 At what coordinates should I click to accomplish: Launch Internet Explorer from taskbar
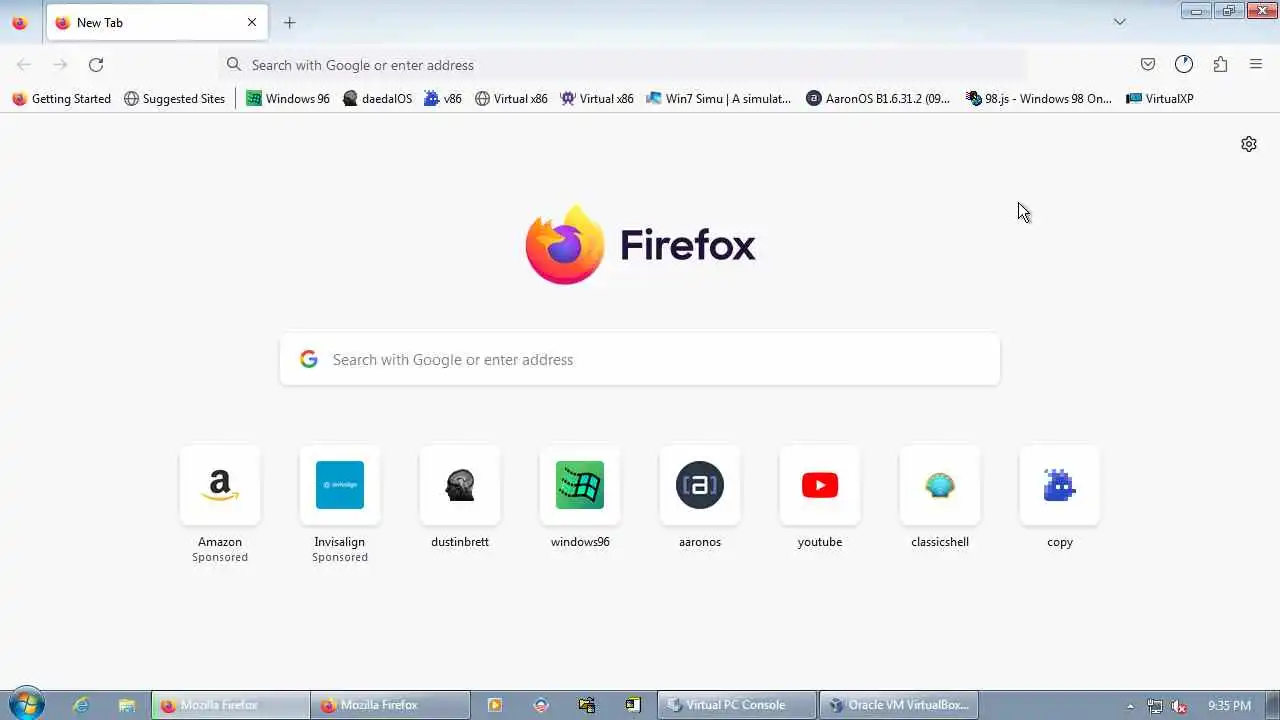[81, 705]
